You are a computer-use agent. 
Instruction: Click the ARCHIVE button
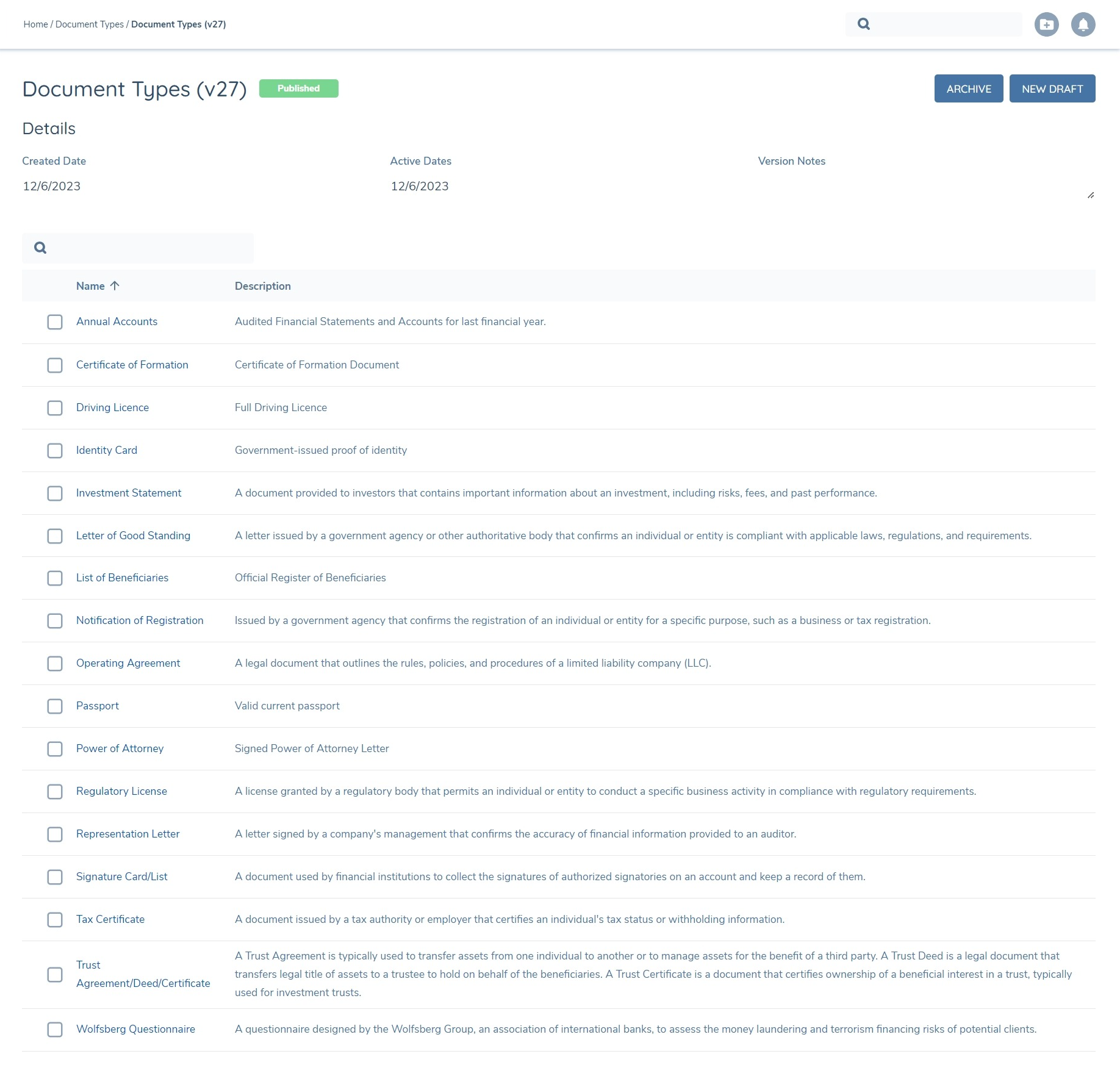tap(968, 89)
